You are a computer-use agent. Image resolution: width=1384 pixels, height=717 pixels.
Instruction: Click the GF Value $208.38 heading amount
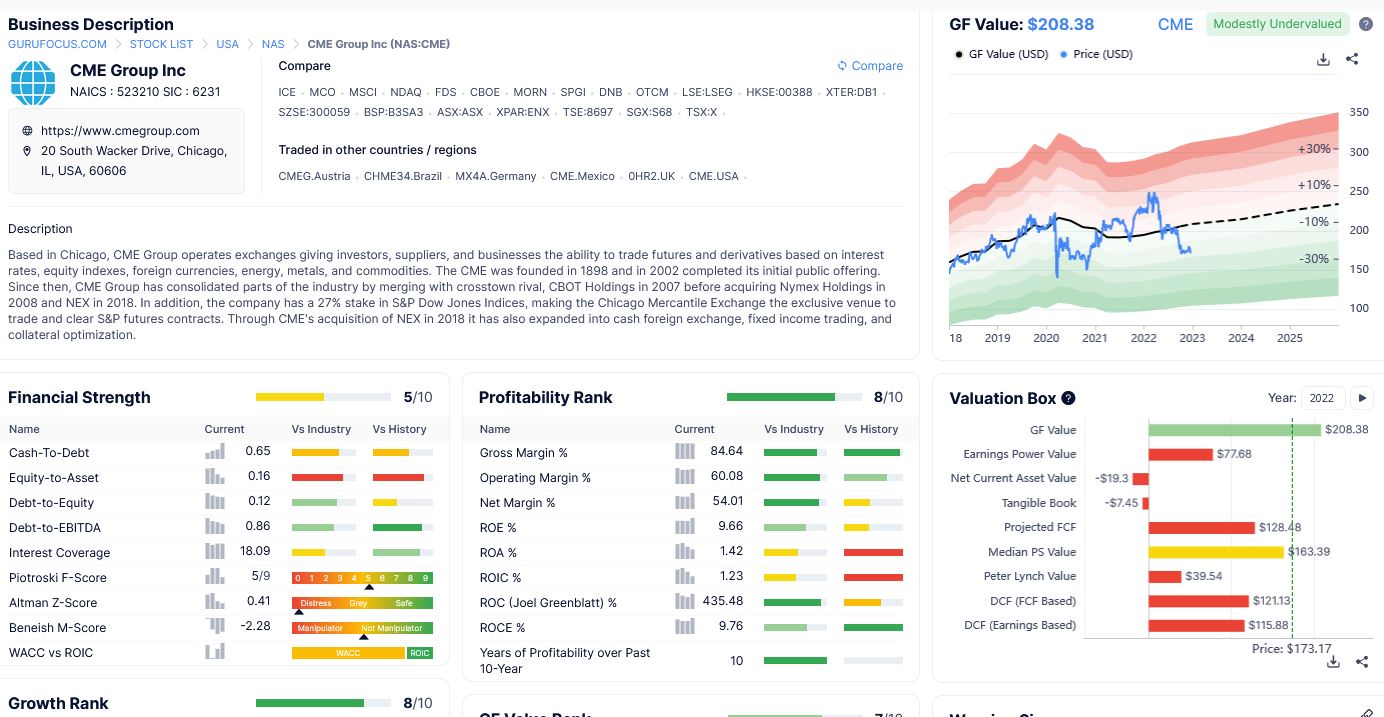tap(1060, 24)
